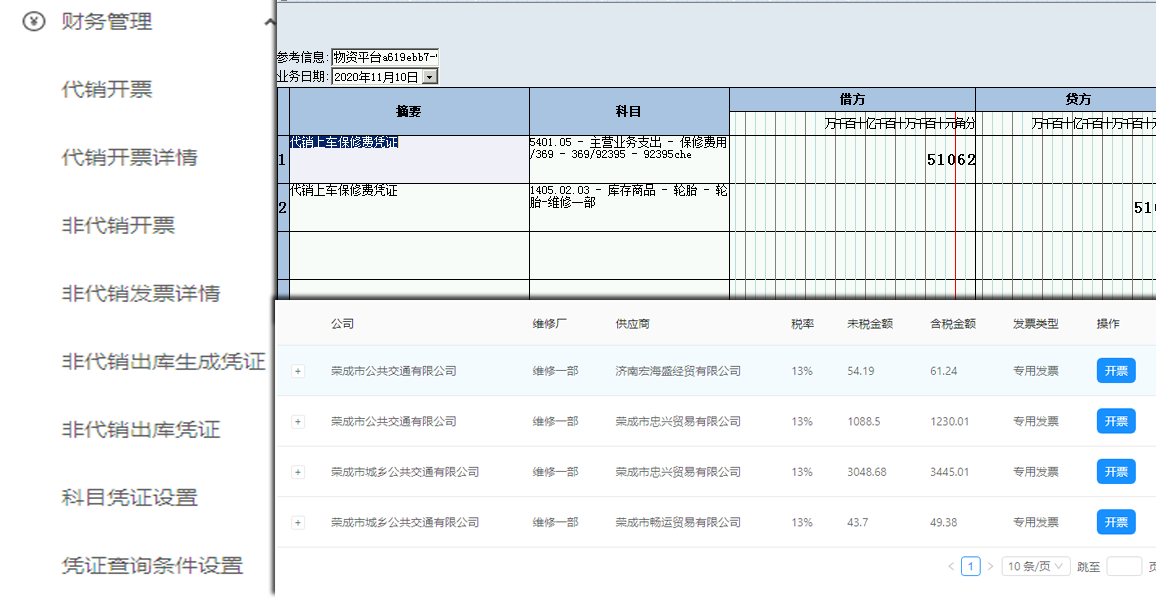Open 代销开票 in the sidebar
1156x598 pixels.
point(107,90)
